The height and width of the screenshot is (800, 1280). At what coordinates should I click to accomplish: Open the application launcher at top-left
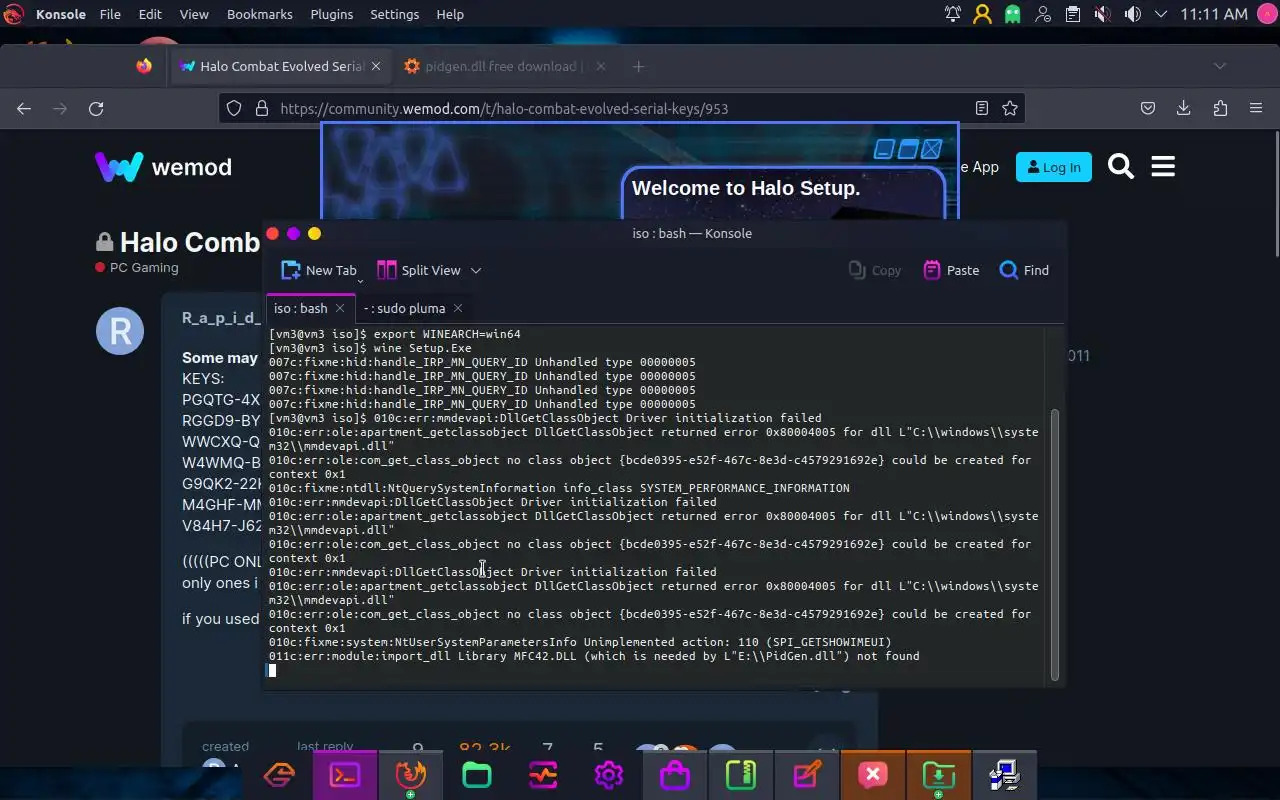(x=14, y=14)
